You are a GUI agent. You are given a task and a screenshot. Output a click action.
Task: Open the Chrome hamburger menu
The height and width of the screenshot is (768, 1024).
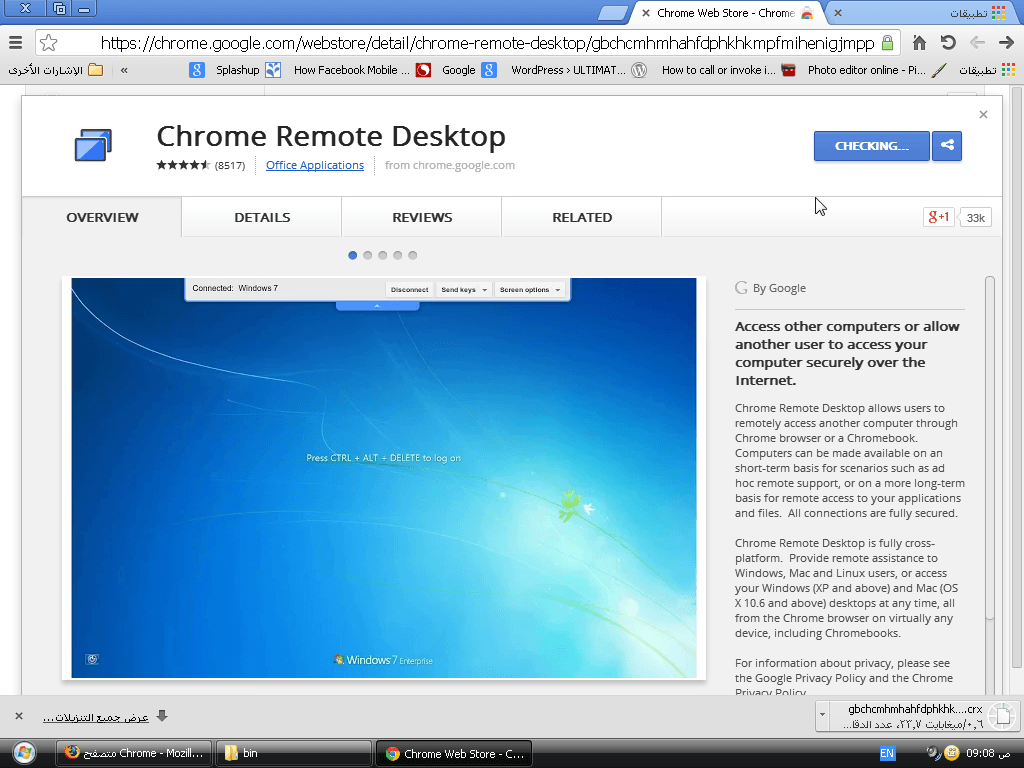coord(16,43)
